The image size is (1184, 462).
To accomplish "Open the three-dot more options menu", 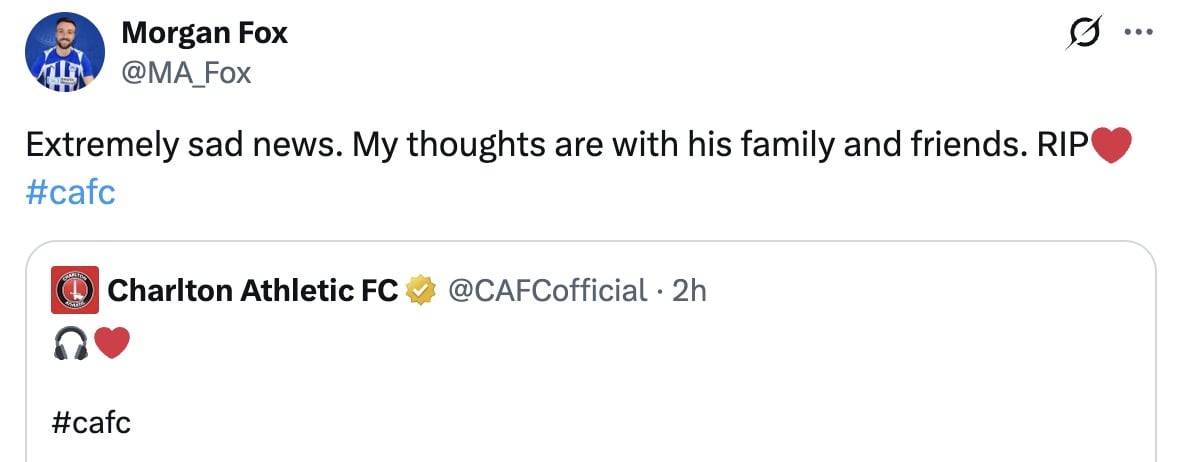I will point(1139,32).
